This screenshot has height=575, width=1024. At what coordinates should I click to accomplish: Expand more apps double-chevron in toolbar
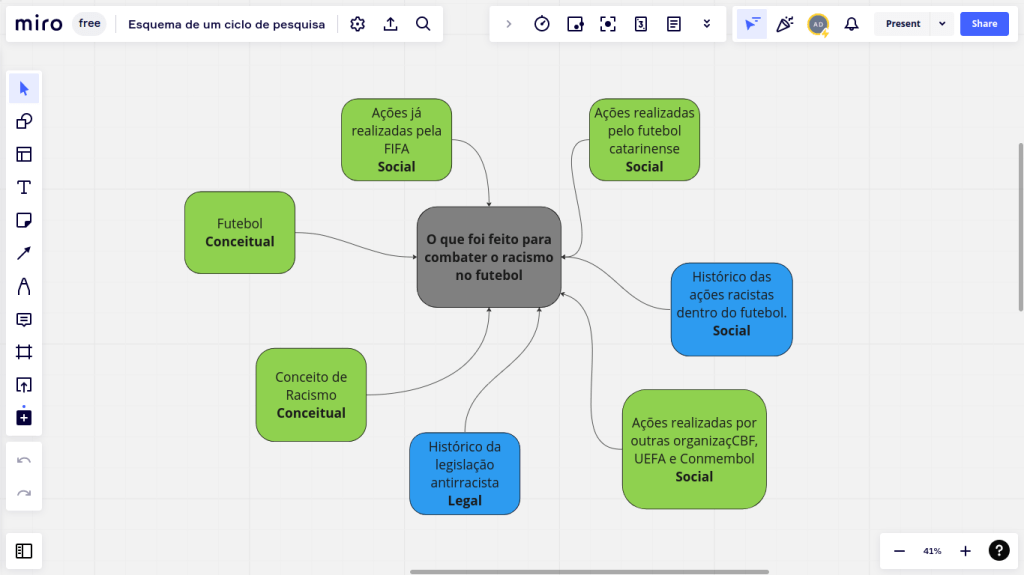coord(707,24)
